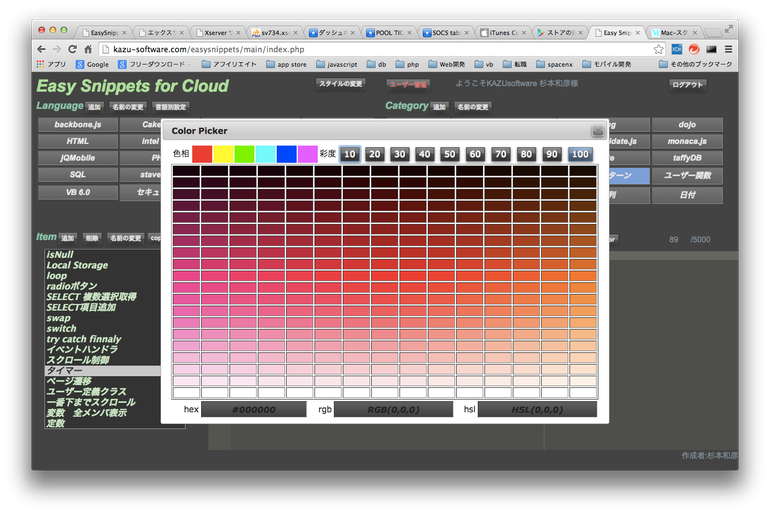Open the spacenx bookmarks folder
Screen dimensions: 770x514
click(555, 64)
